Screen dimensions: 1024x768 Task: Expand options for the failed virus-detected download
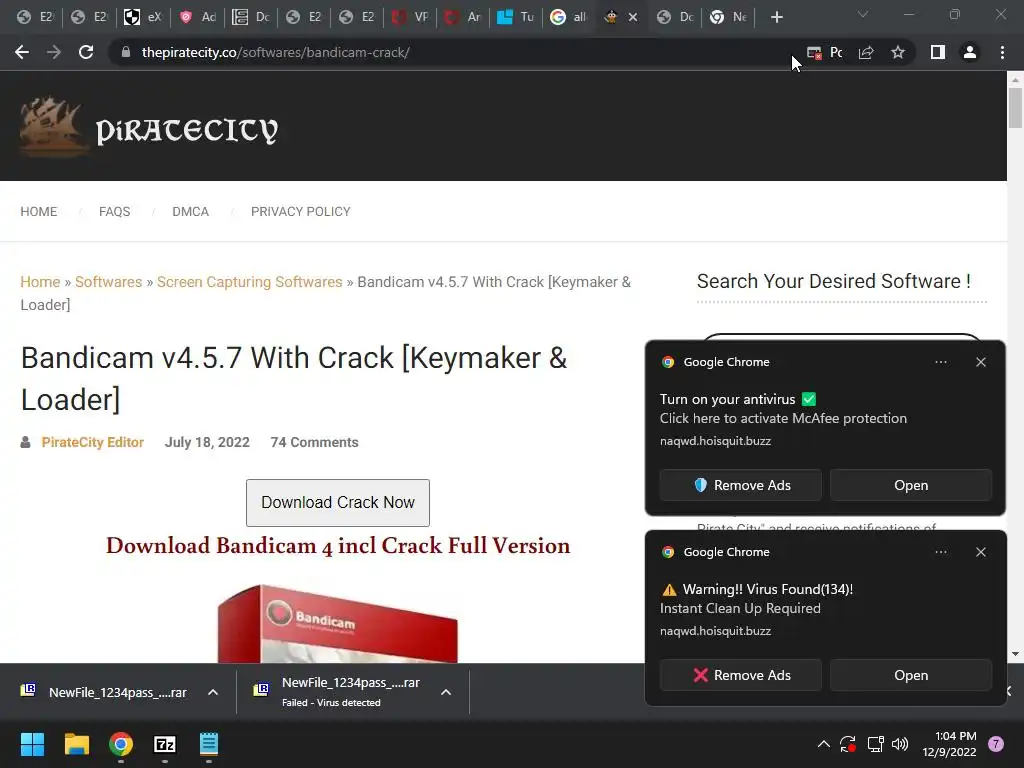click(x=446, y=692)
